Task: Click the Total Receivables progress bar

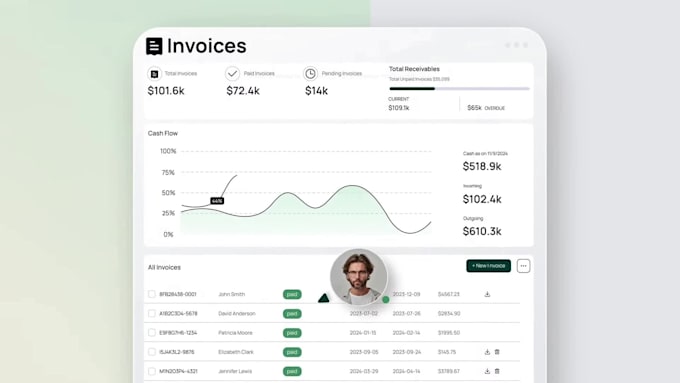Action: (x=459, y=88)
